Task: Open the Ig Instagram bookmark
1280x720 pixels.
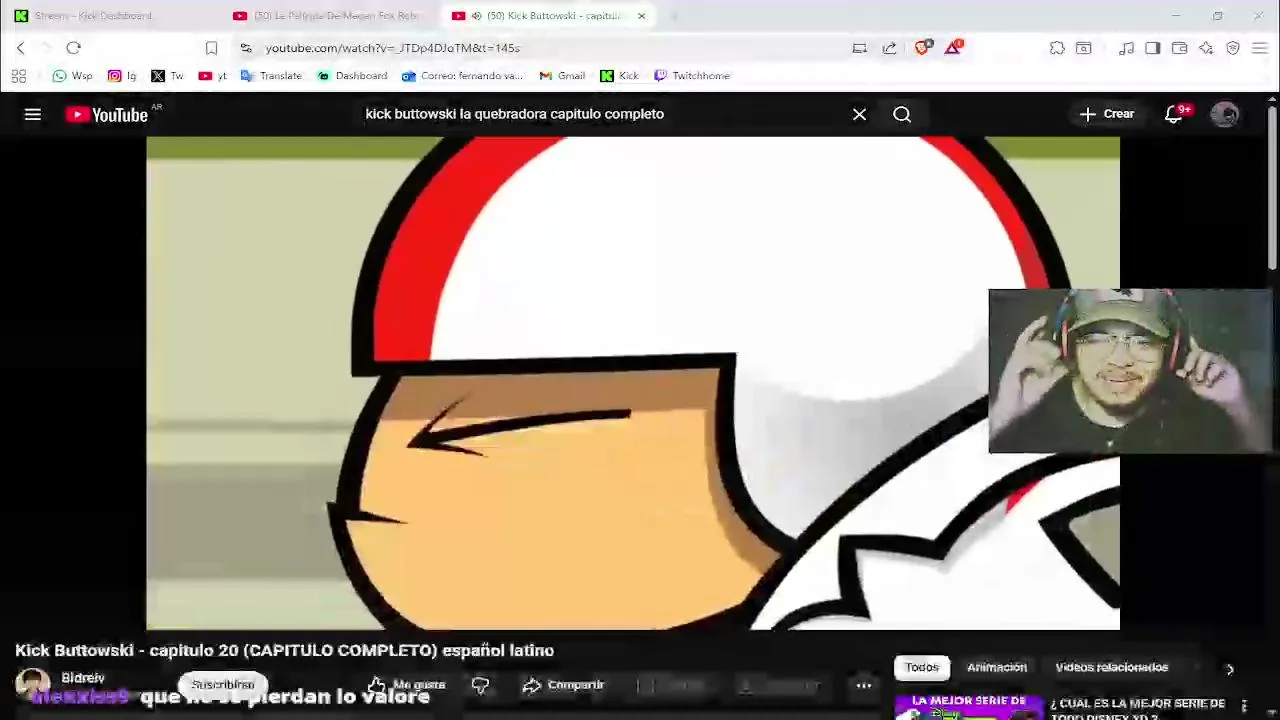Action: point(122,76)
